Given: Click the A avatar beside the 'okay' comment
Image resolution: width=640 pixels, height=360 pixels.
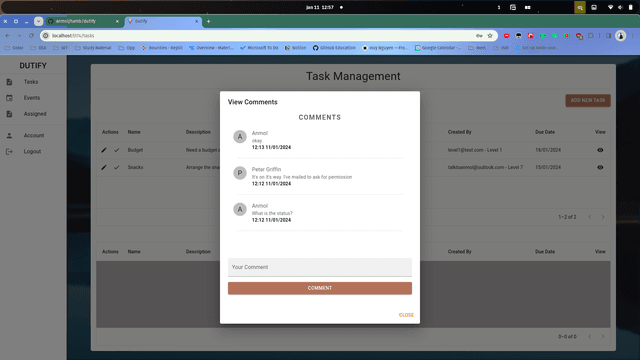Looking at the screenshot, I should (x=240, y=137).
